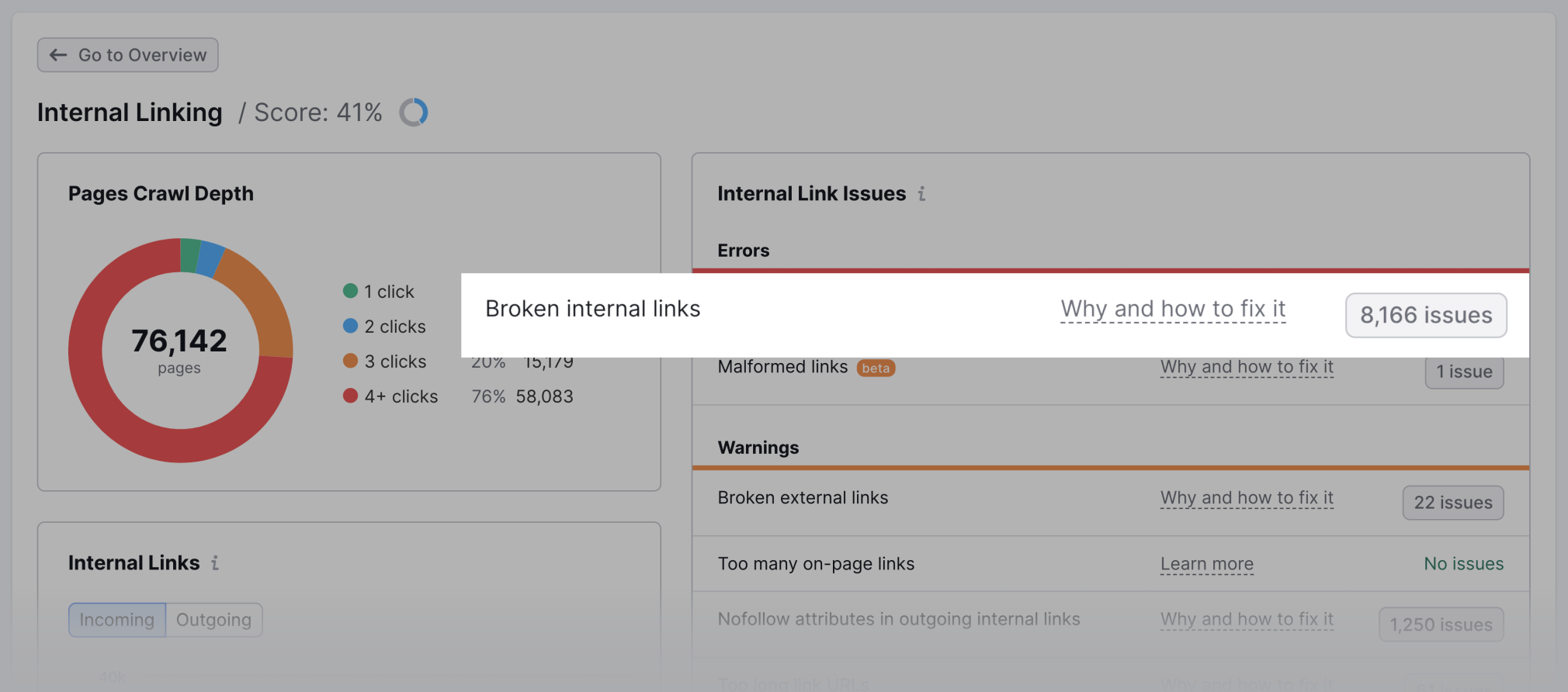
Task: Select the blue 2 clicks legend dot
Action: [350, 326]
